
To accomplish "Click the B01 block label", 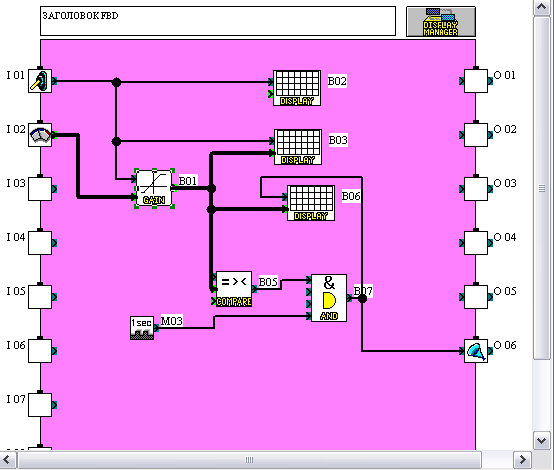I will point(188,181).
